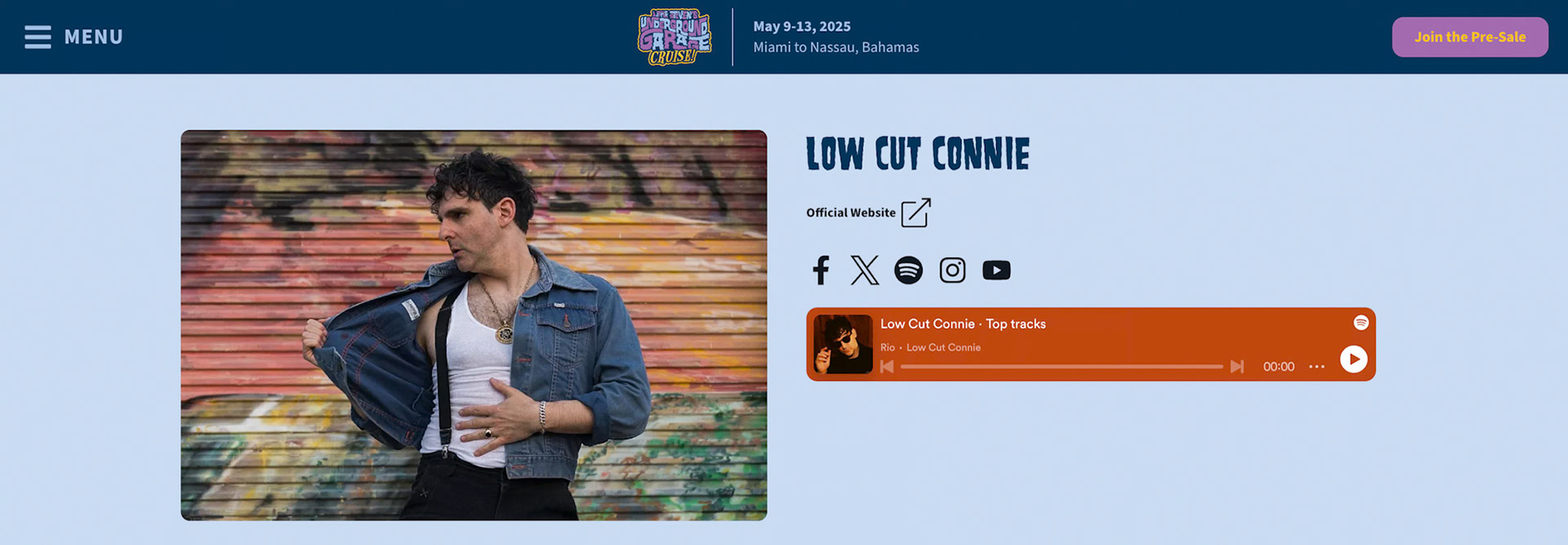Open the Underground Garage Cruise logo

point(675,37)
